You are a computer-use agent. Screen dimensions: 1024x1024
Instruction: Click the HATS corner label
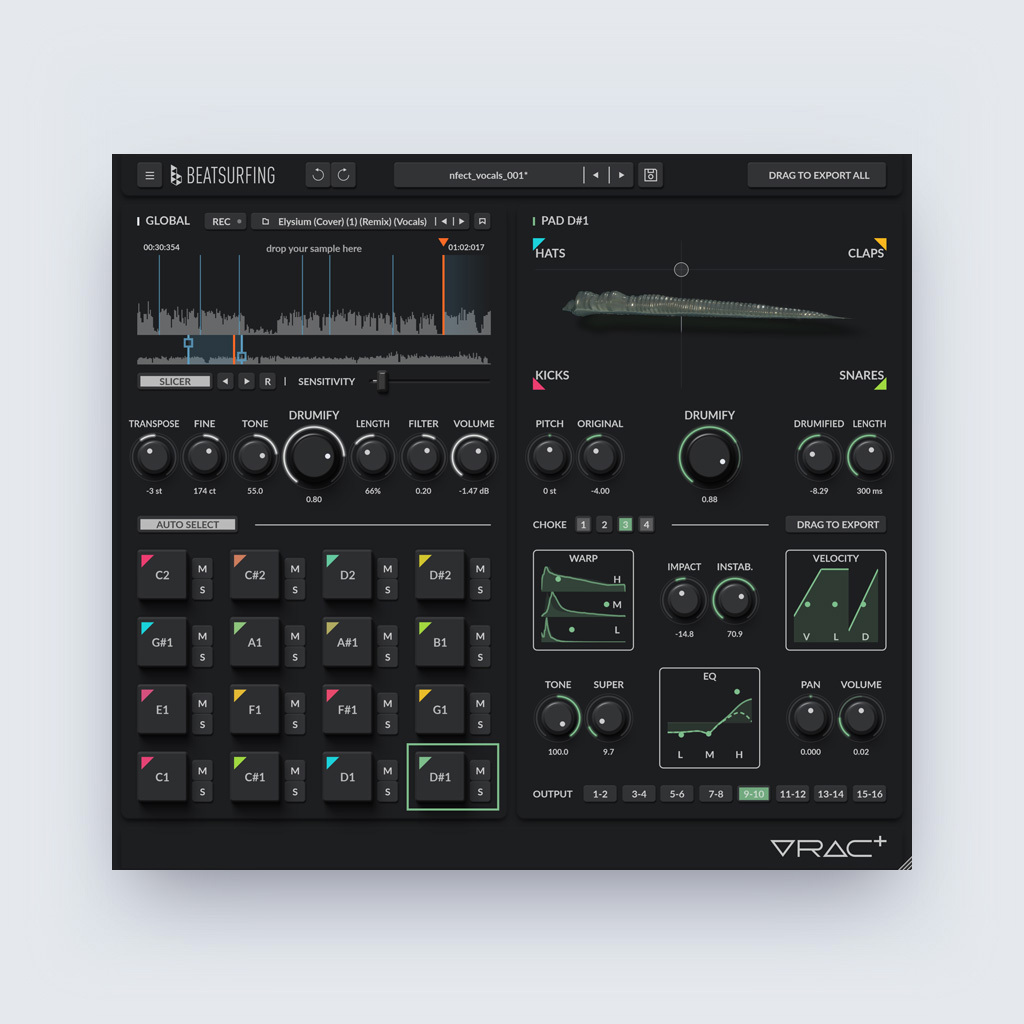pos(550,253)
